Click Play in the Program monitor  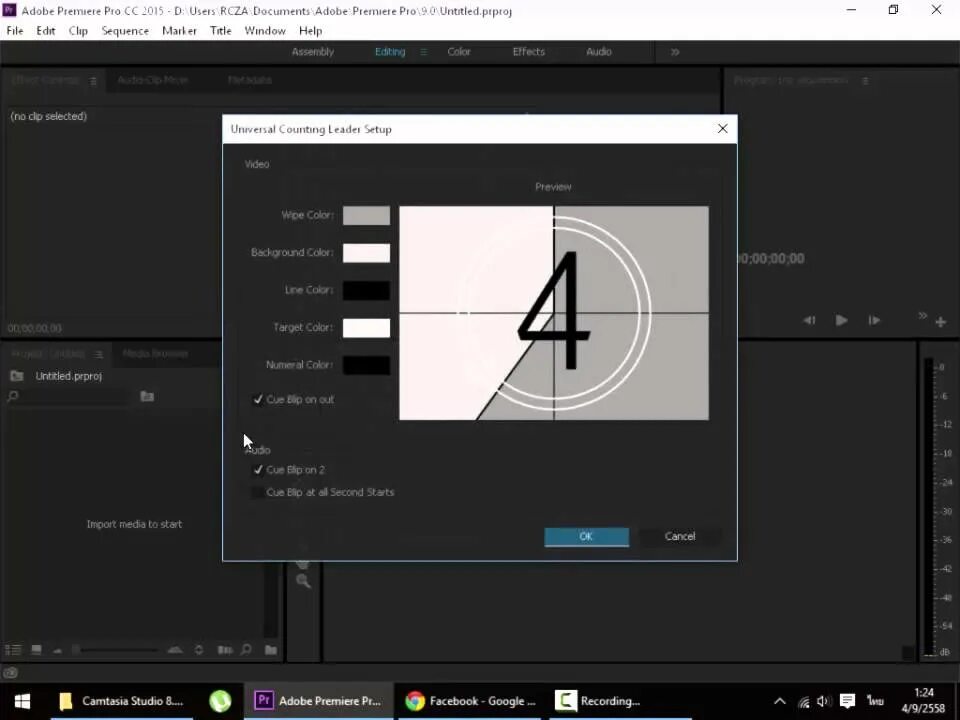point(841,320)
